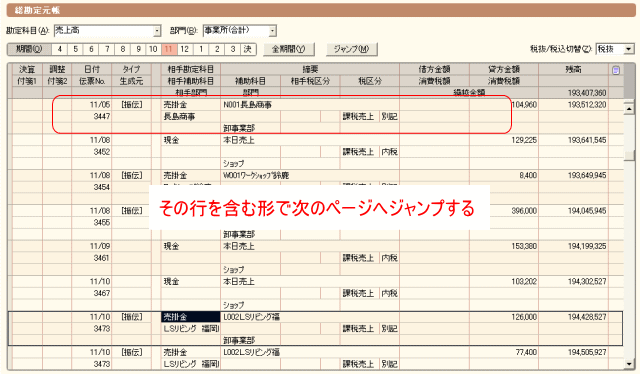Click the vertical scrollbar thumb
The image size is (640, 374).
click(x=629, y=155)
